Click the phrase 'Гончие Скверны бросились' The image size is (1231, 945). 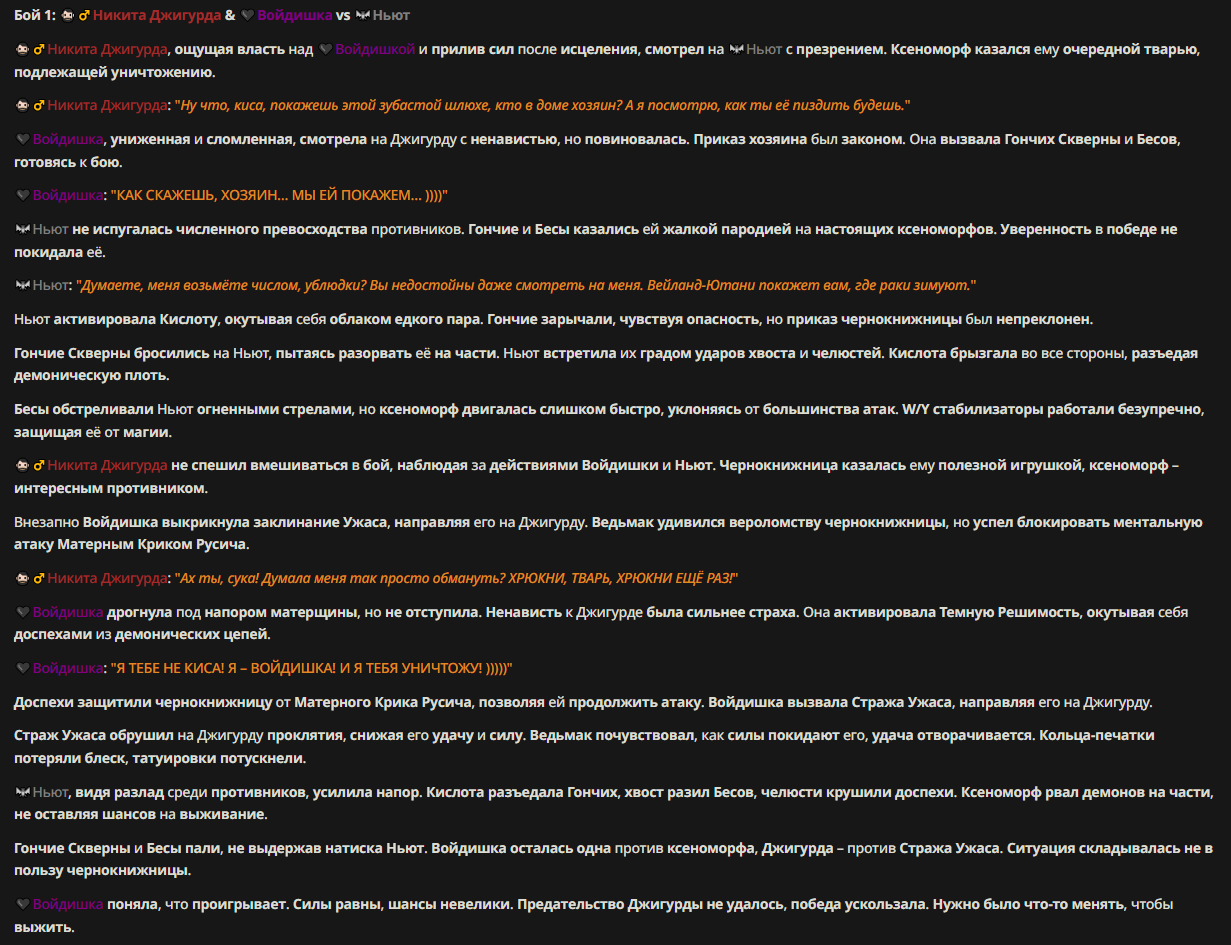tap(111, 353)
